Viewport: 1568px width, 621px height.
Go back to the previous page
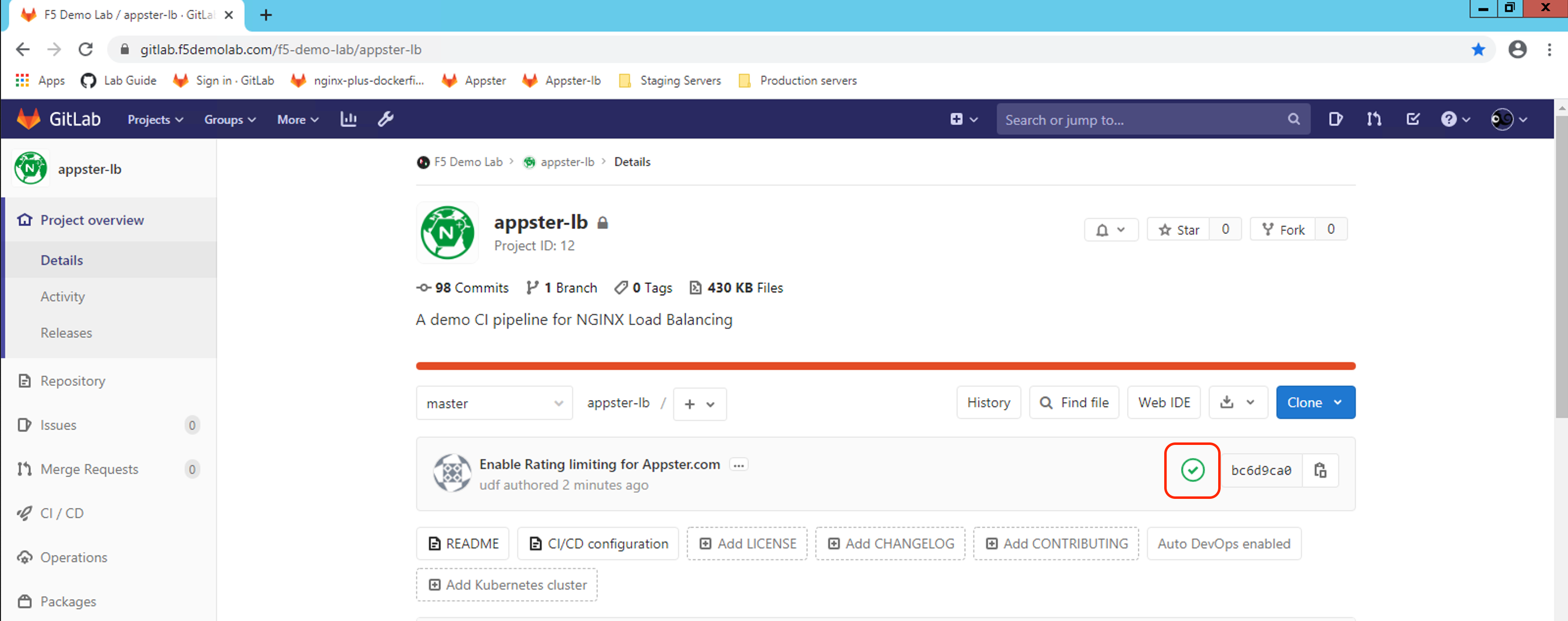pyautogui.click(x=23, y=50)
